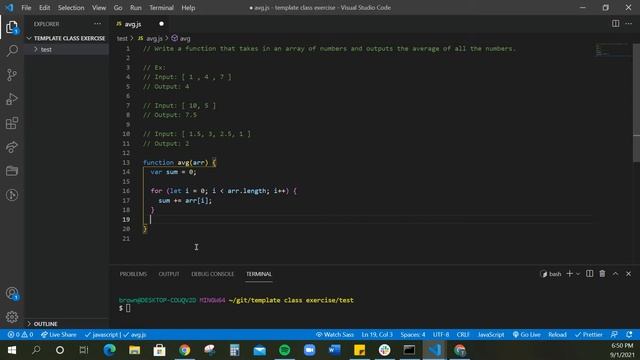Open the Edit menu
640x360 pixels.
click(x=44, y=8)
